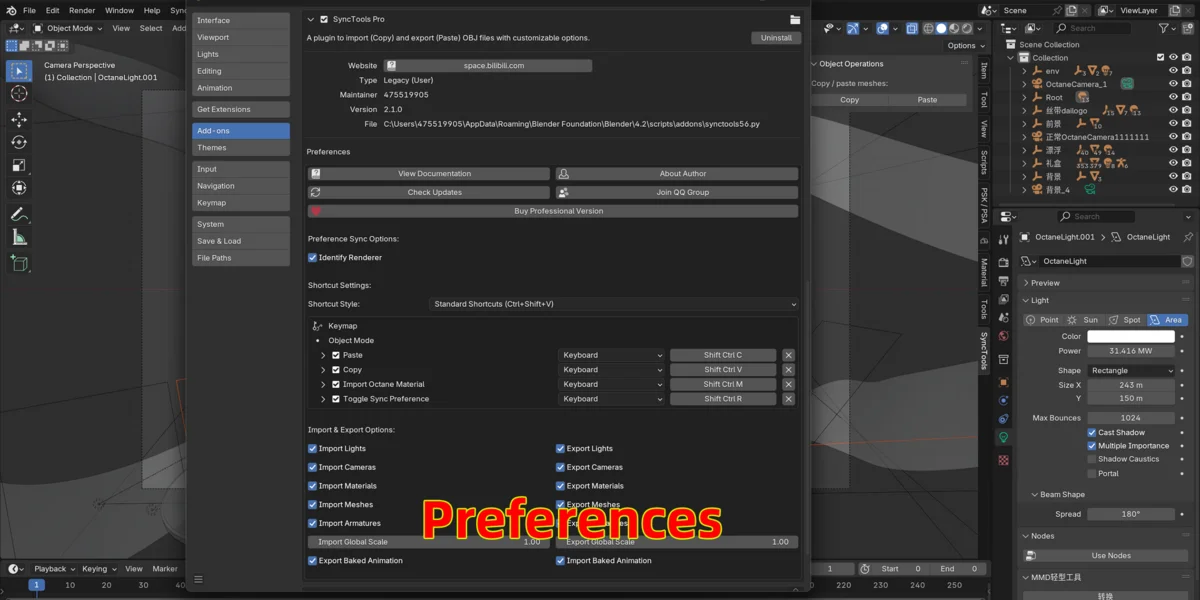1200x600 pixels.
Task: Click the Power field showing 31.416 MW
Action: 1130,351
